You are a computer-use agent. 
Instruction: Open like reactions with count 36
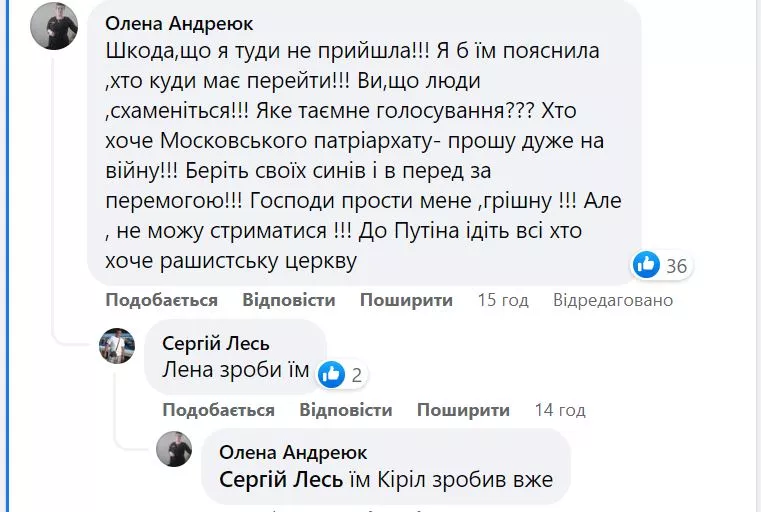[x=661, y=265]
